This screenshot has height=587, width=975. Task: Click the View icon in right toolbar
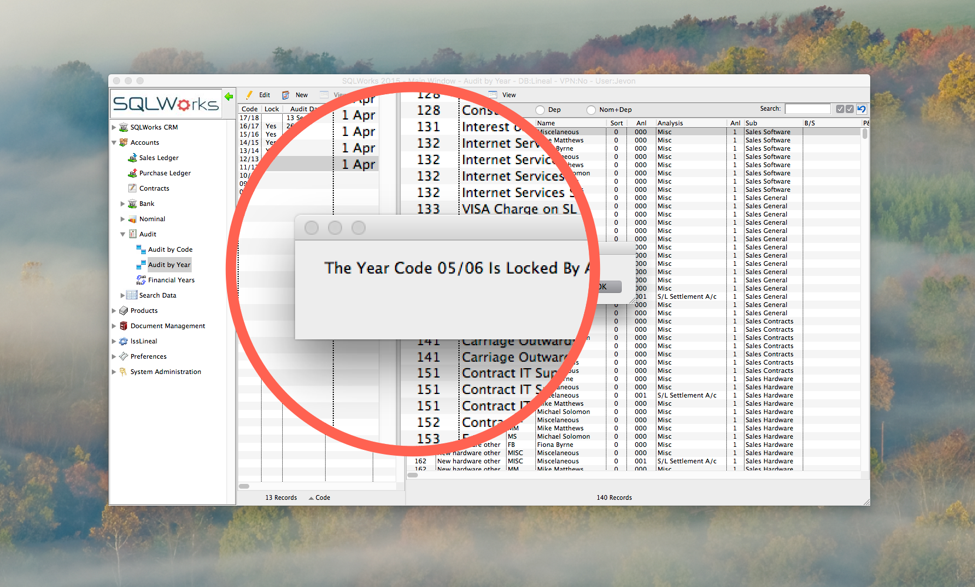(493, 95)
